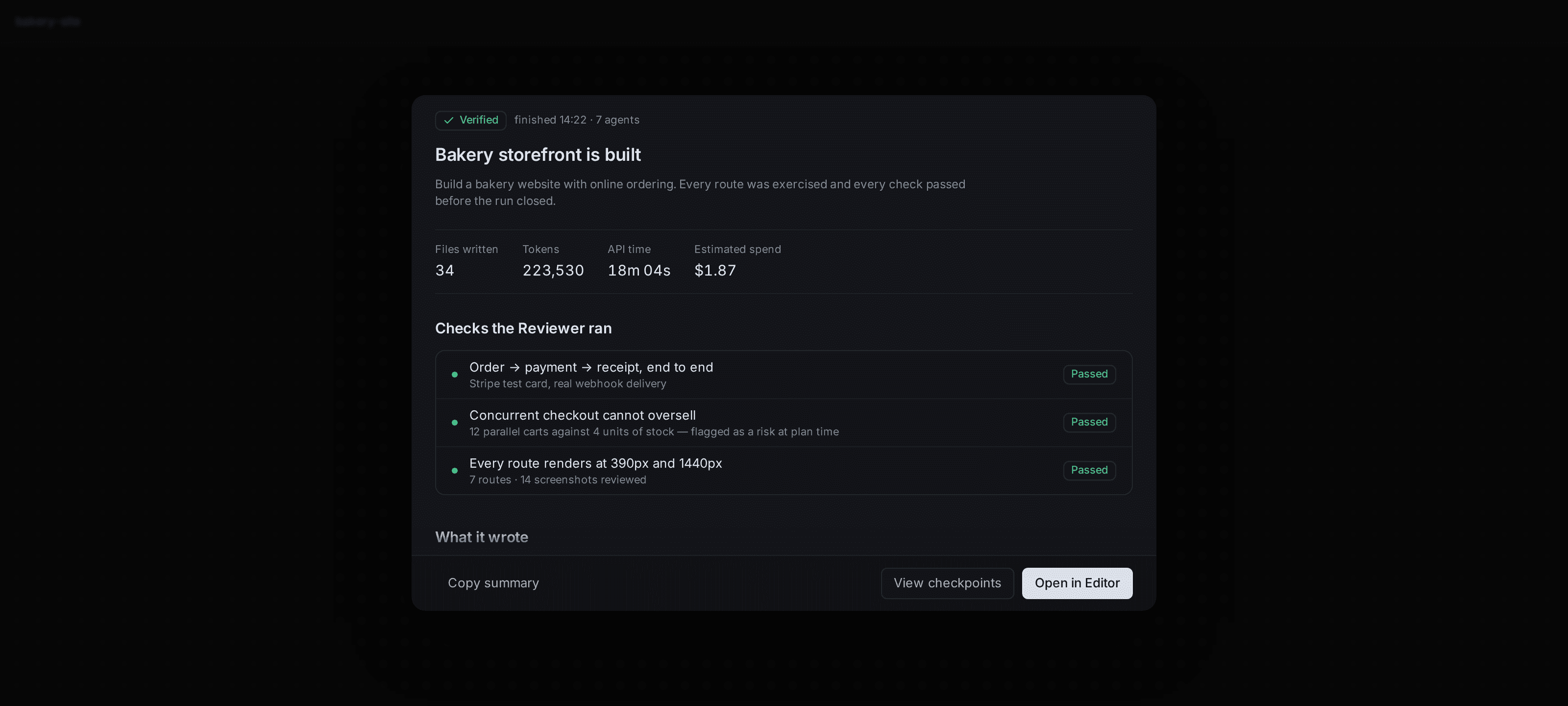Click '7 routes · 14 screenshots reviewed' subtitle
This screenshot has height=706, width=1568.
[558, 480]
